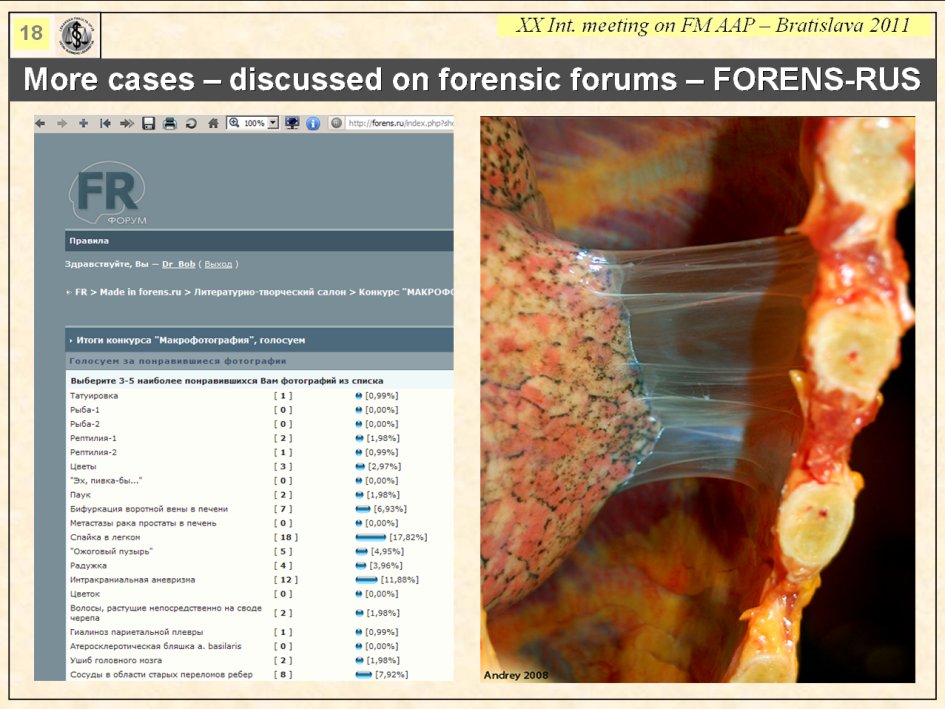Click the 7,92% result bar for Сосуды row
The width and height of the screenshot is (945, 709).
(x=363, y=675)
